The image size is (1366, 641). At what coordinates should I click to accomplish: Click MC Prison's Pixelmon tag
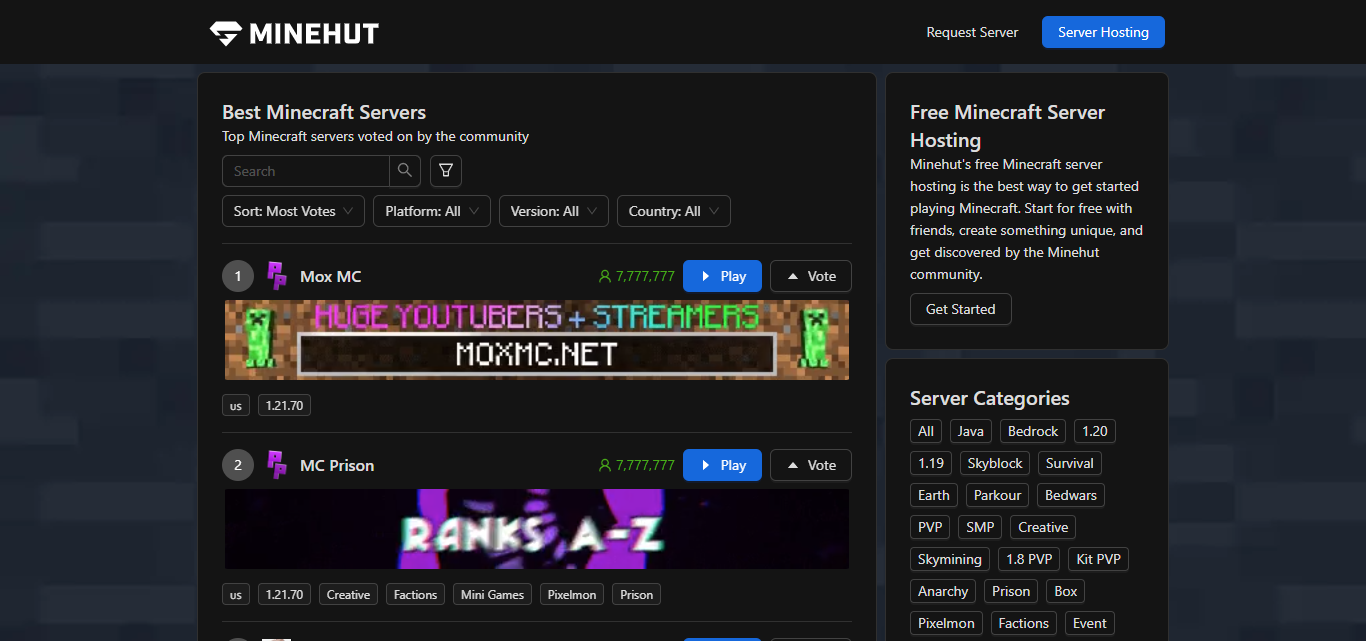[572, 595]
